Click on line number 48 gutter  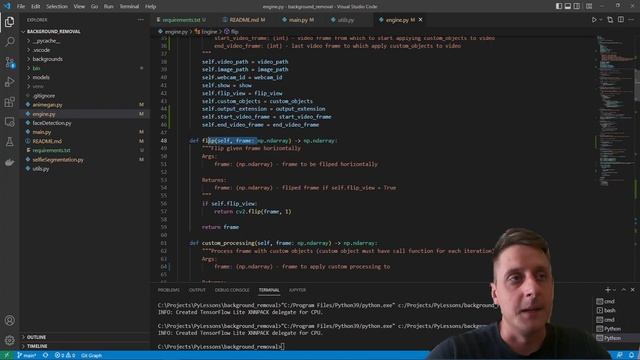(164, 140)
